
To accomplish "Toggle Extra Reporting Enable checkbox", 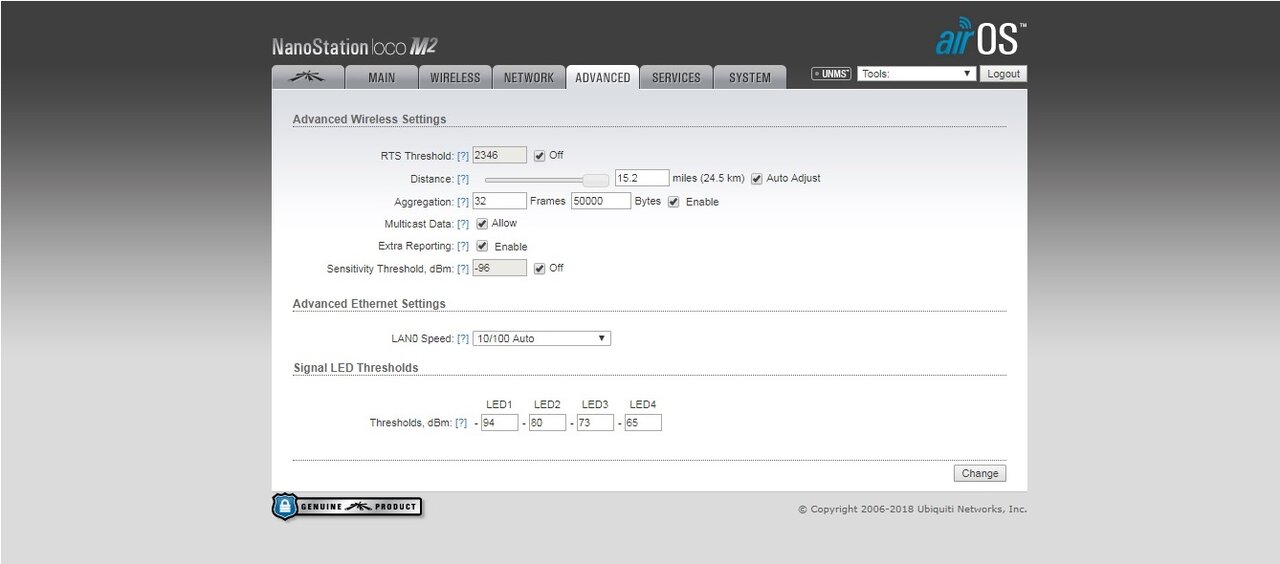I will (x=482, y=246).
